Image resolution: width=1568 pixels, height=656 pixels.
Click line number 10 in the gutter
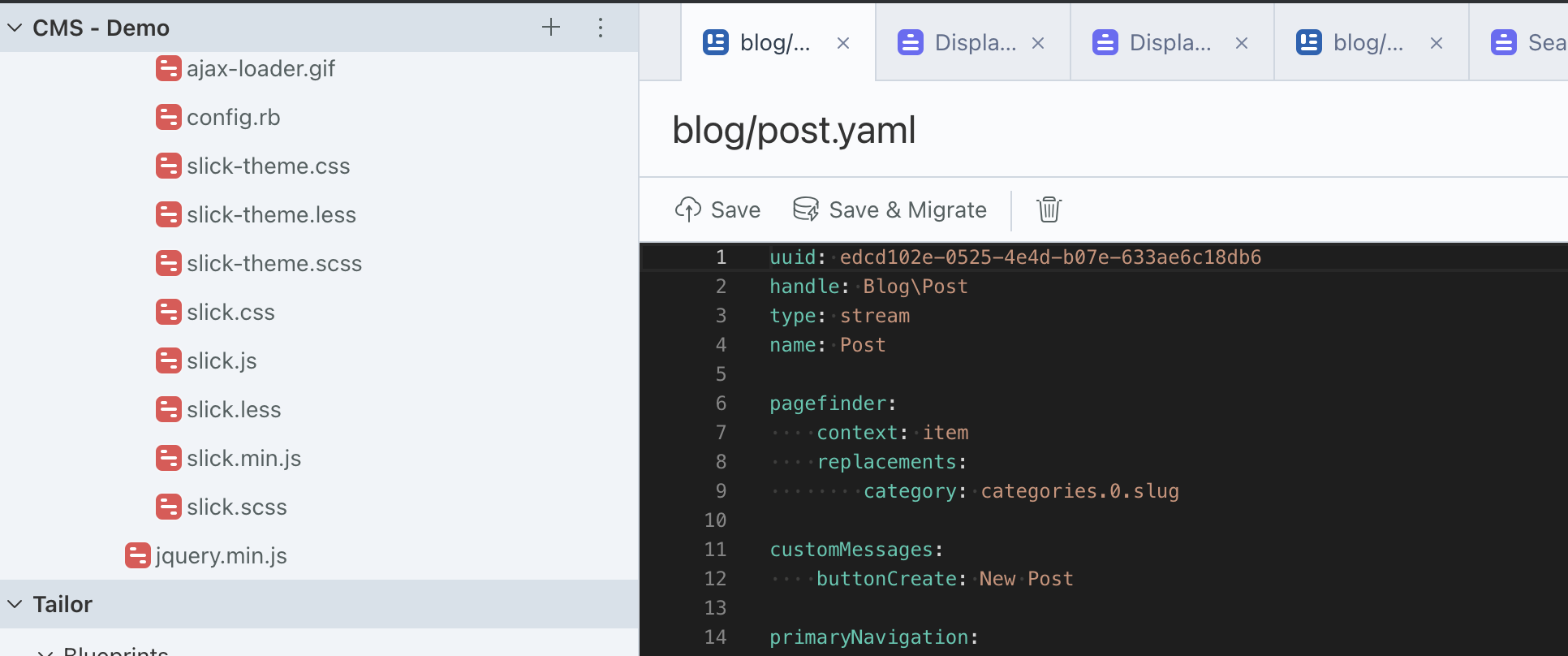(715, 520)
